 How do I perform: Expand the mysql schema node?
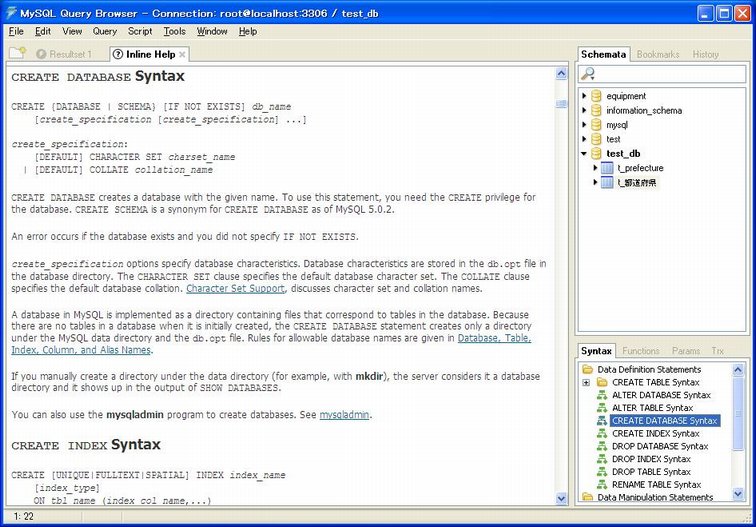[x=584, y=125]
